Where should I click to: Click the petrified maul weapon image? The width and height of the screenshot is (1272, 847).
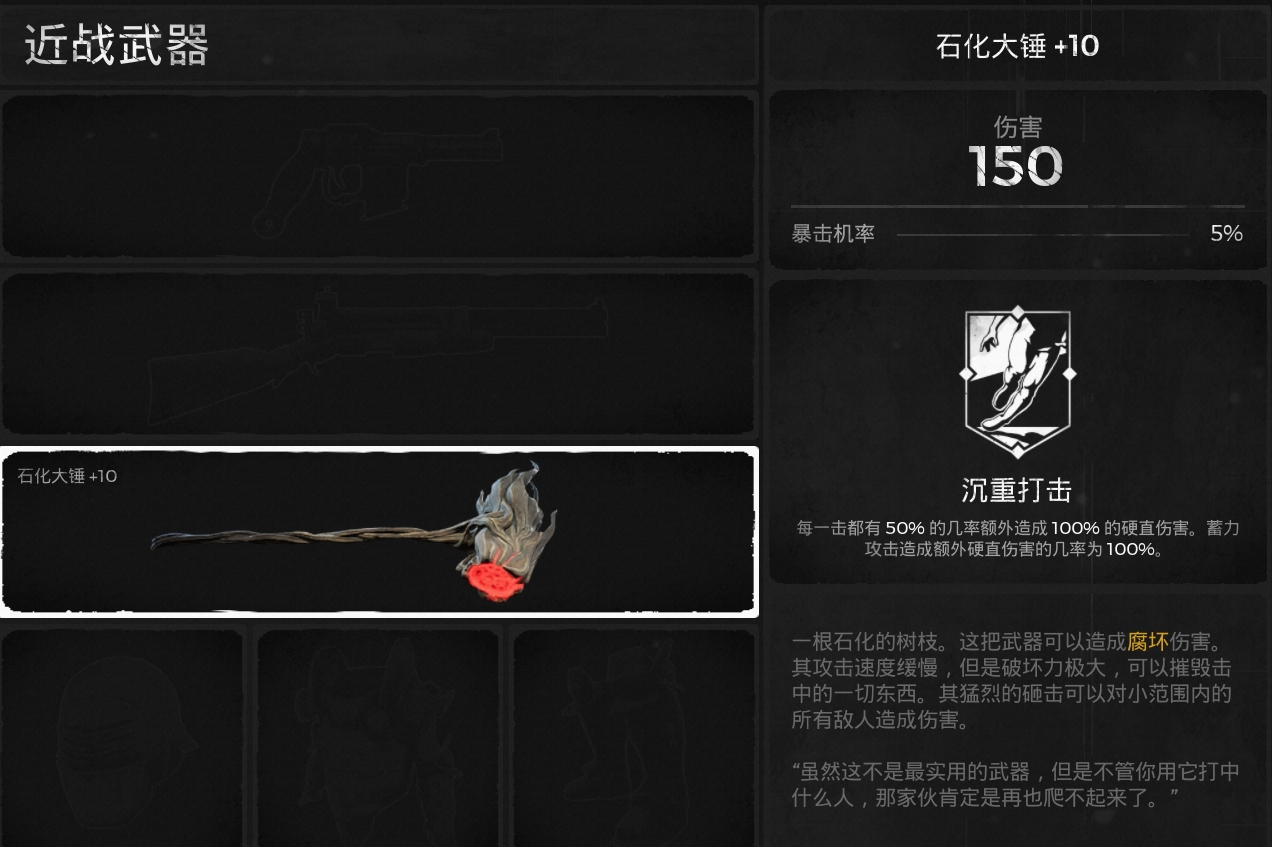354,533
